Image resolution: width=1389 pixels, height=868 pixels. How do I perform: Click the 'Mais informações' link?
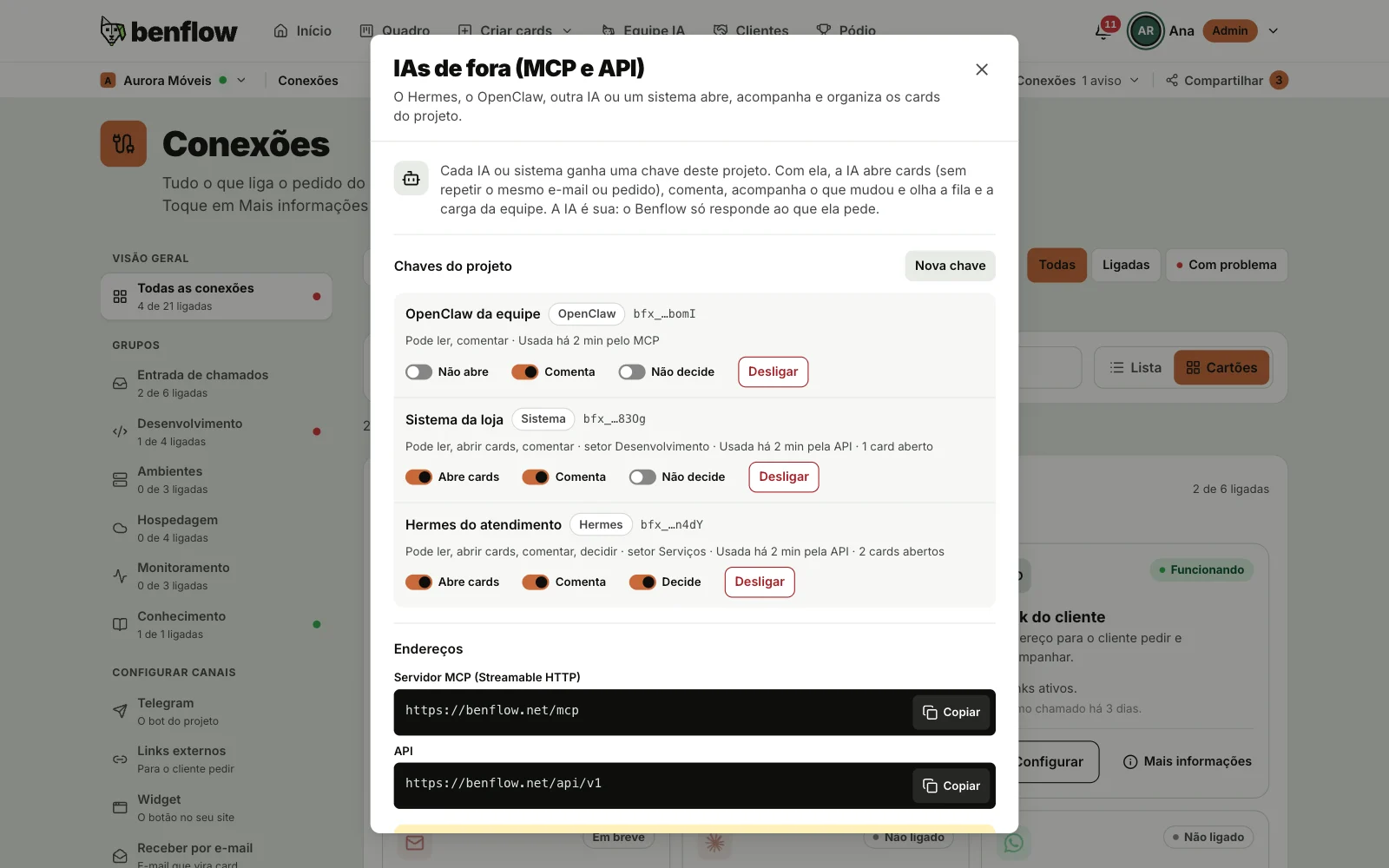[x=1188, y=761]
